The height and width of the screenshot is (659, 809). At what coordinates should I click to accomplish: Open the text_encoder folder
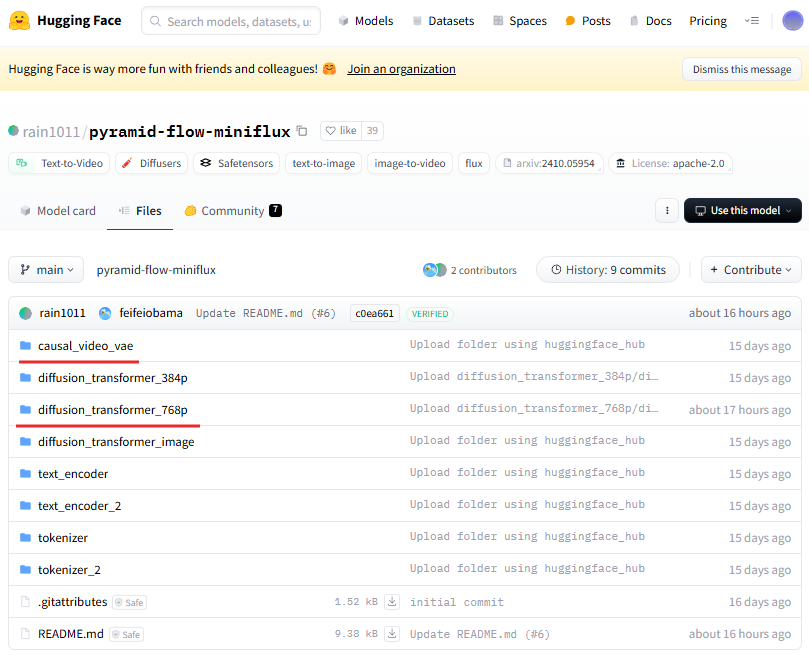[73, 474]
